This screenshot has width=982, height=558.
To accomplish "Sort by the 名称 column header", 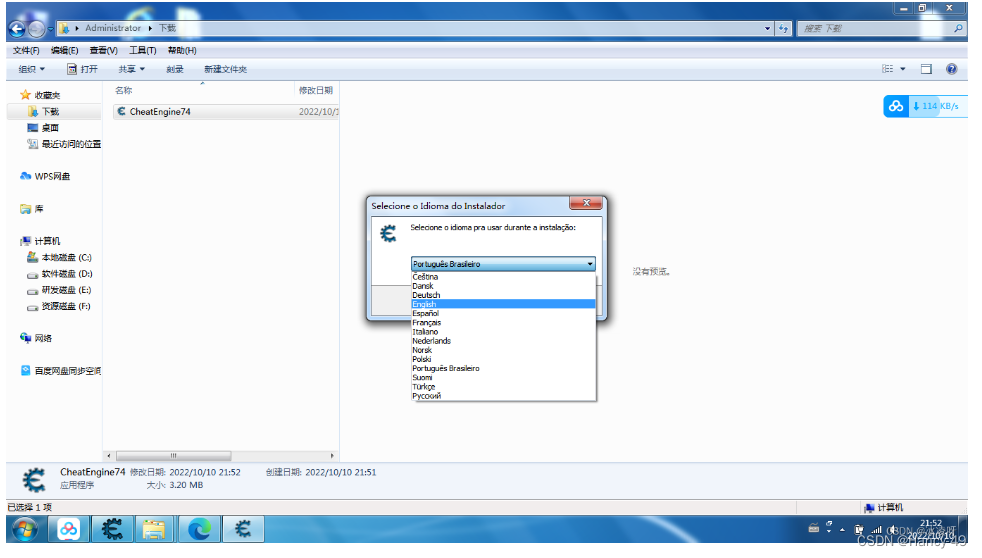I will point(123,90).
